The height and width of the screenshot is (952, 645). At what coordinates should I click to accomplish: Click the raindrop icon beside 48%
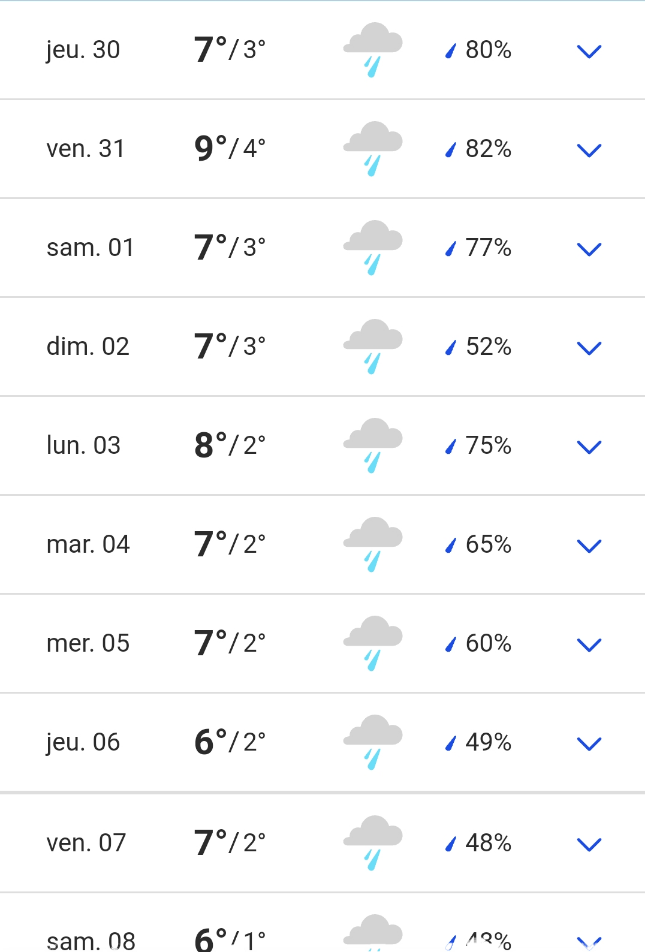[x=450, y=843]
